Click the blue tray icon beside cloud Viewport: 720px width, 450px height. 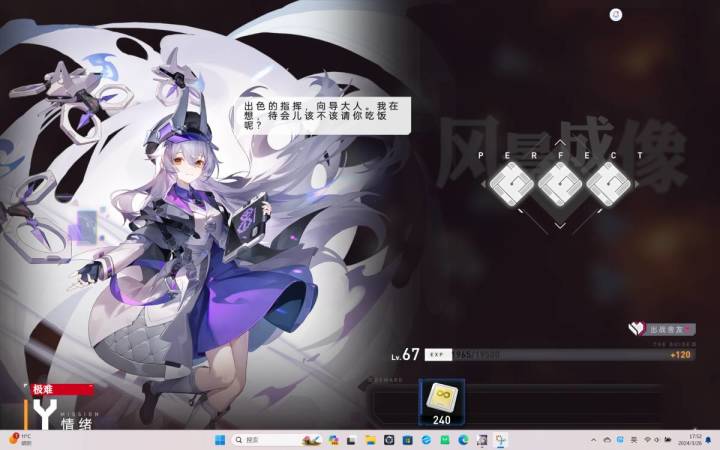pyautogui.click(x=620, y=439)
